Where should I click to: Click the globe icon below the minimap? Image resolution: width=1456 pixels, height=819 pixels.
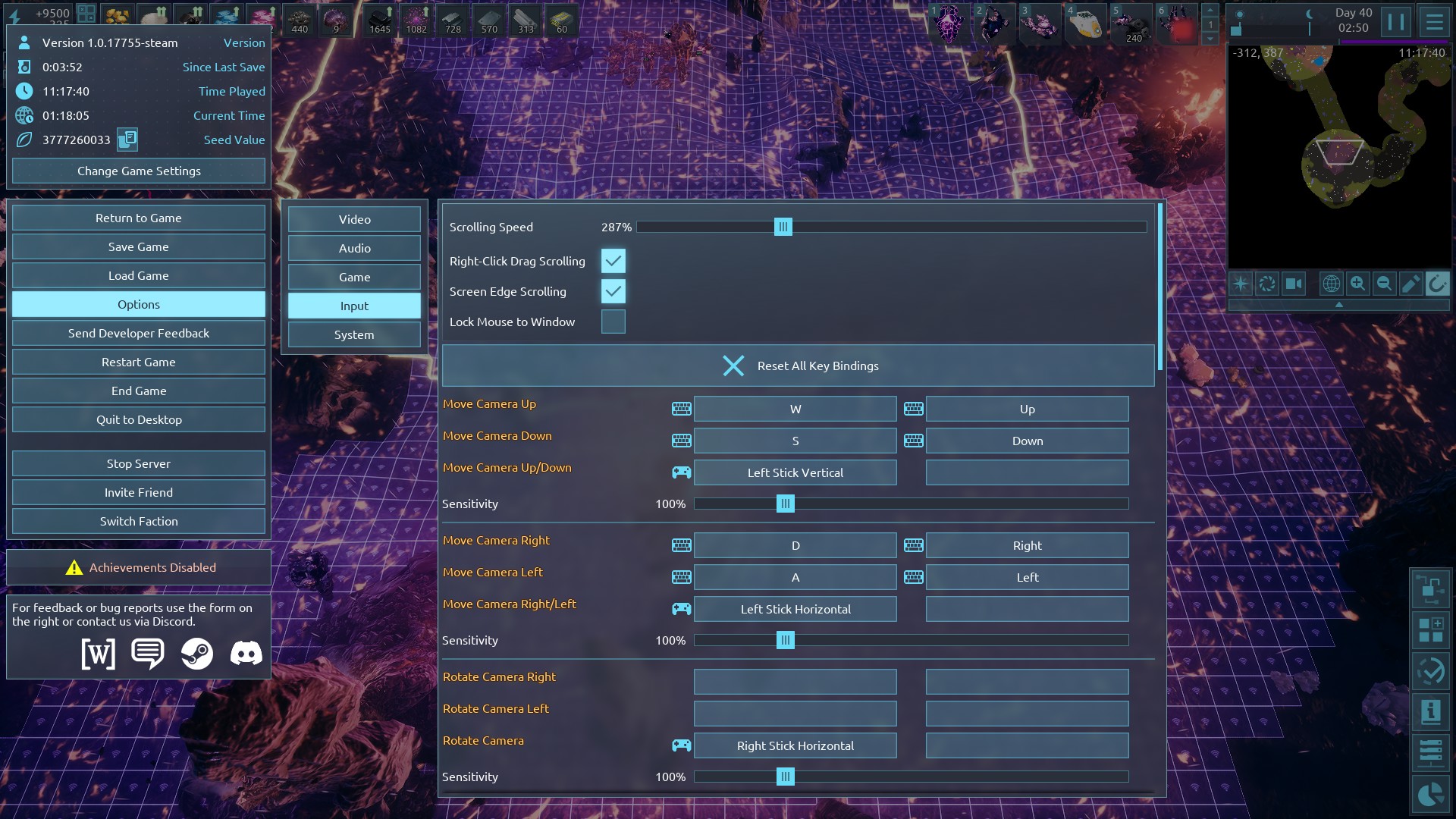coord(1331,284)
